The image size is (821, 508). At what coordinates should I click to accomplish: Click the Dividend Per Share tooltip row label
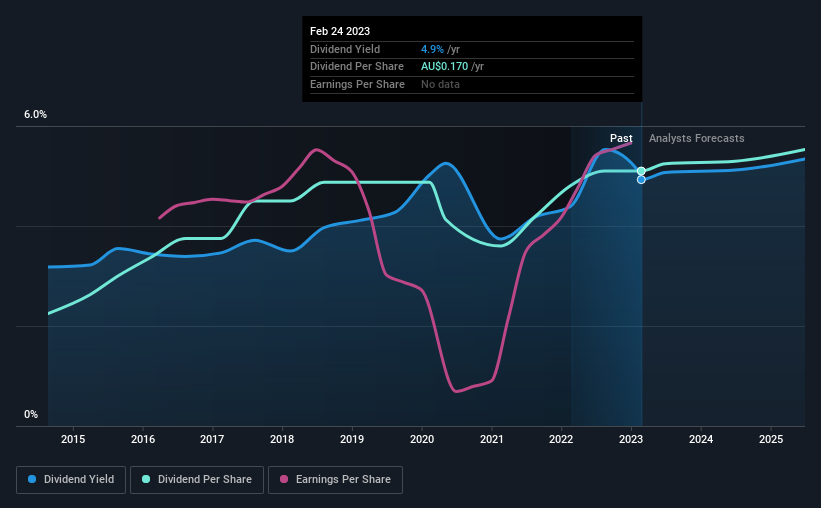357,67
